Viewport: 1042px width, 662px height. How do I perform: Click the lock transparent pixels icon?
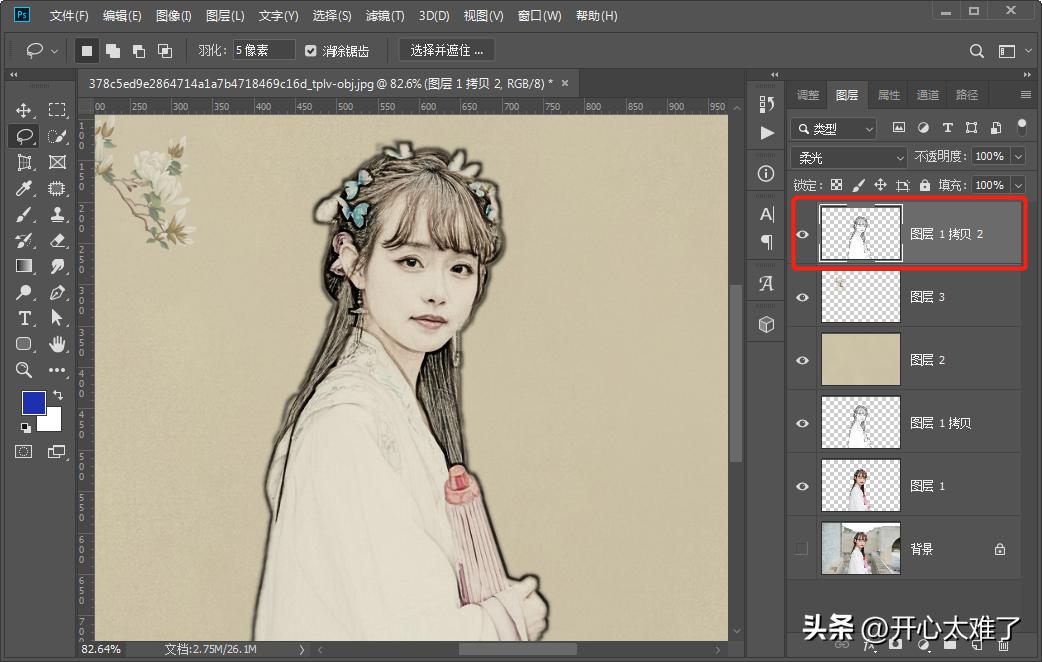(x=836, y=185)
